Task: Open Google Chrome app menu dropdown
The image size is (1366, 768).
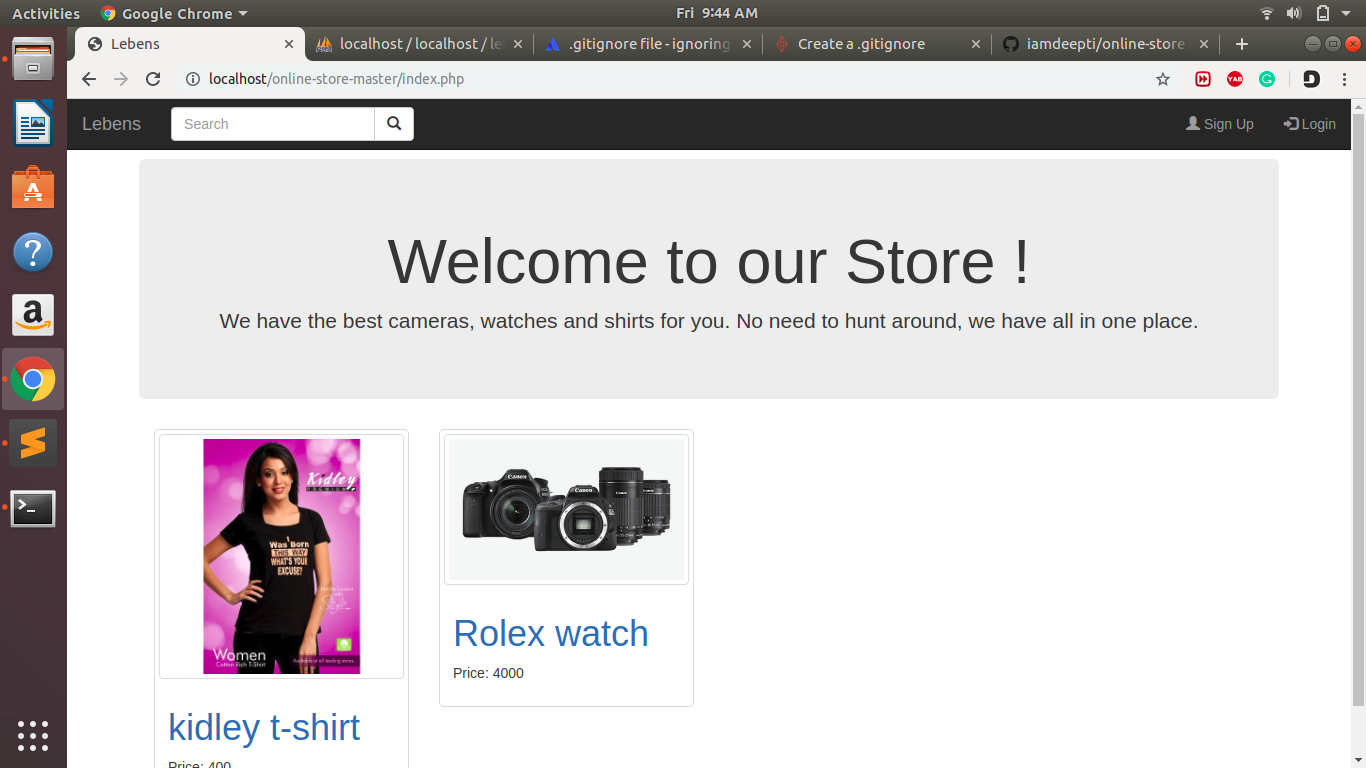Action: (174, 13)
